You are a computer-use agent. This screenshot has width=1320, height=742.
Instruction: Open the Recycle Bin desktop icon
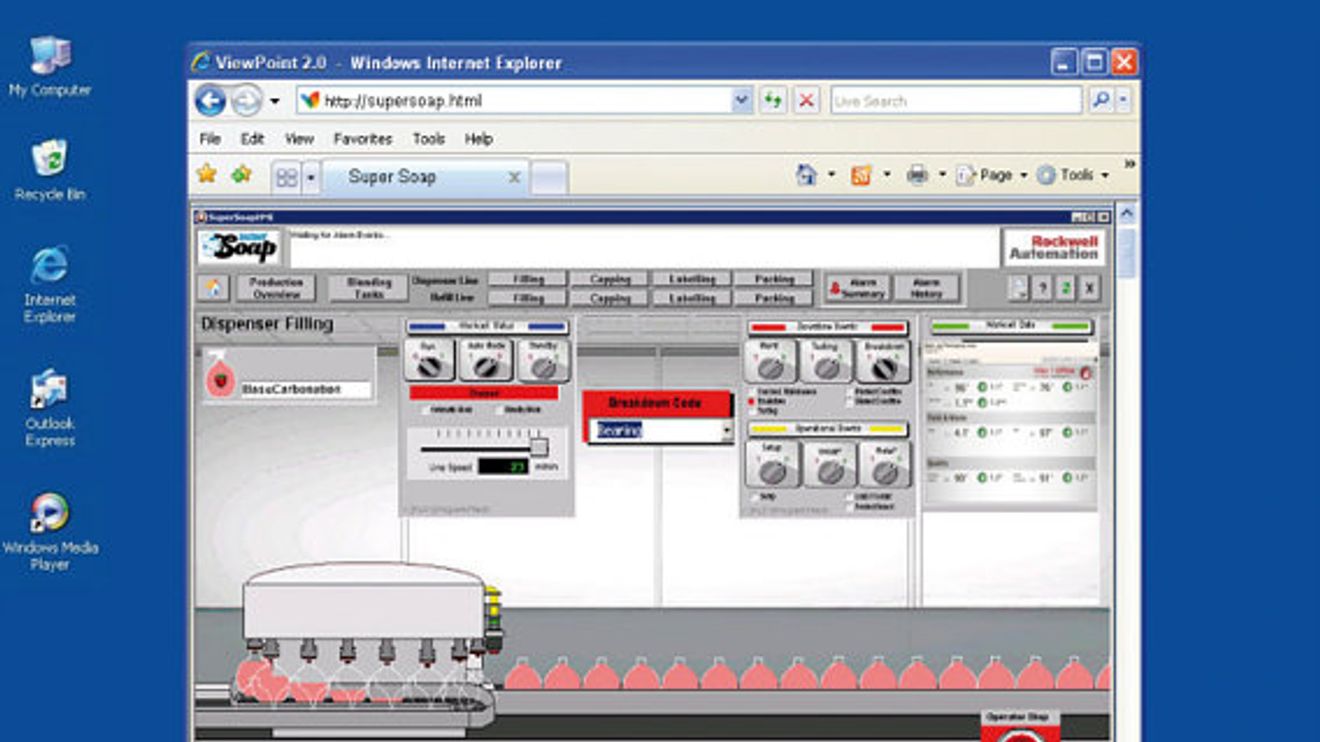tap(50, 170)
